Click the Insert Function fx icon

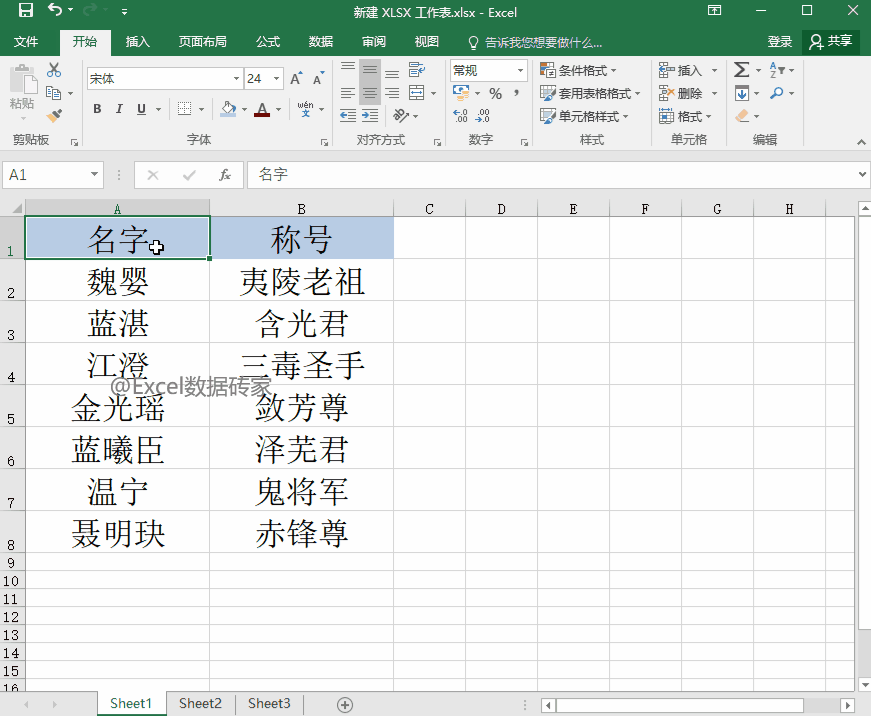click(x=225, y=175)
